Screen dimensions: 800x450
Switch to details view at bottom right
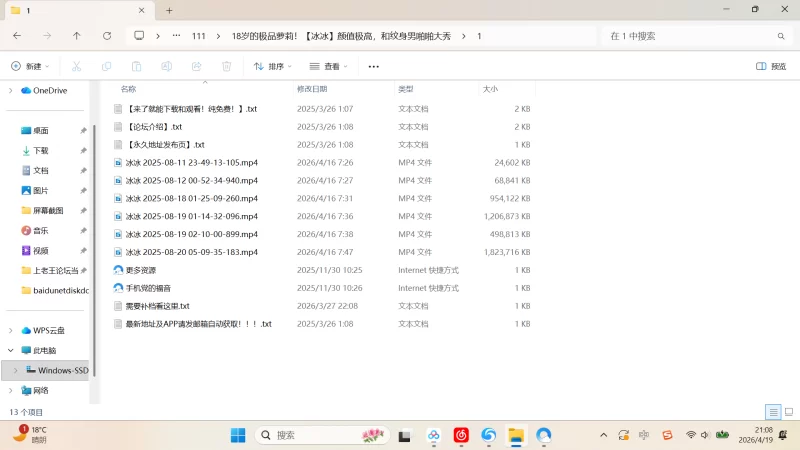coord(773,412)
